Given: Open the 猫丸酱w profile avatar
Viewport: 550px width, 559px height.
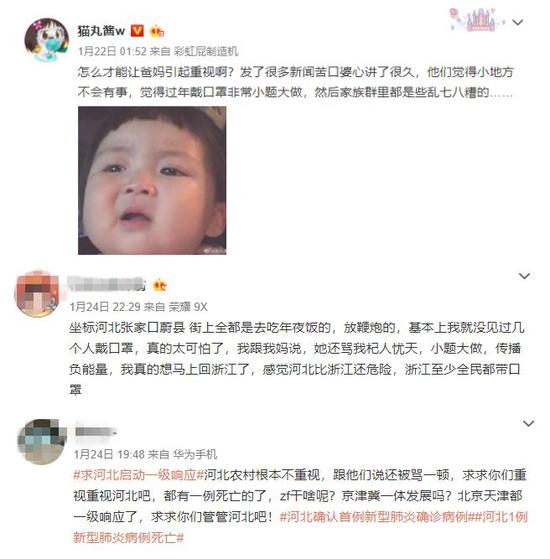Looking at the screenshot, I should tap(46, 40).
